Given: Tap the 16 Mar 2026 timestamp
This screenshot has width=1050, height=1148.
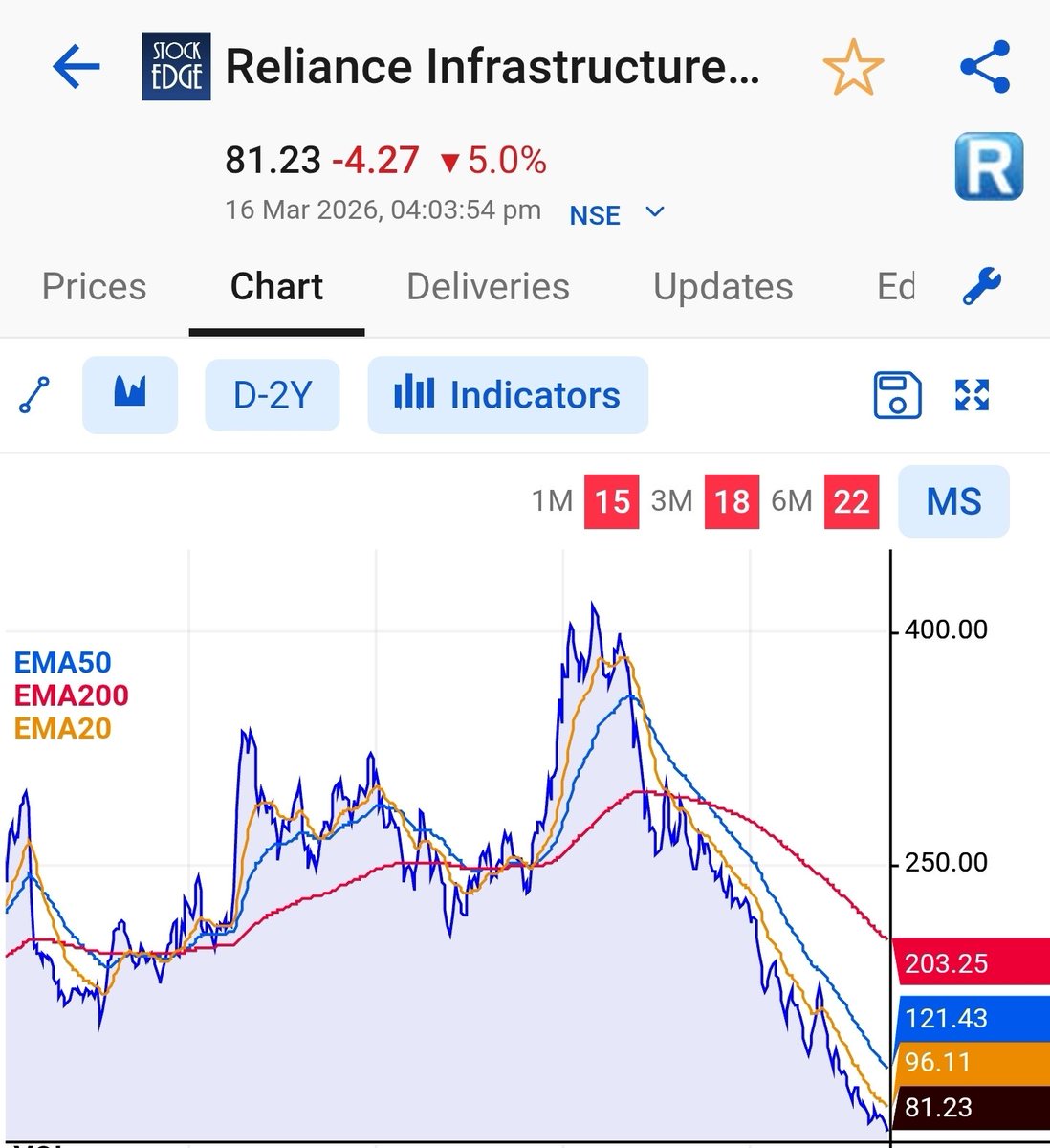Looking at the screenshot, I should point(383,210).
